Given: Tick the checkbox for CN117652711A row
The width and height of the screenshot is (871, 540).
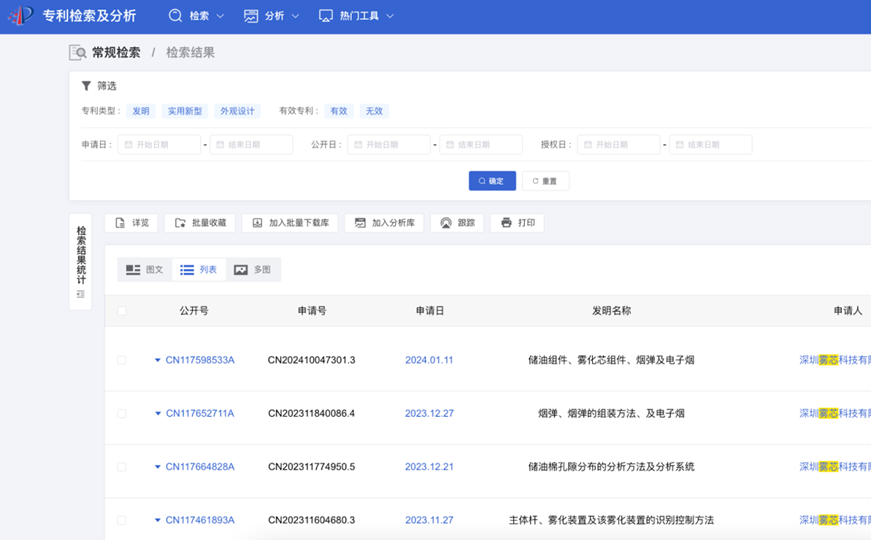Looking at the screenshot, I should [122, 413].
